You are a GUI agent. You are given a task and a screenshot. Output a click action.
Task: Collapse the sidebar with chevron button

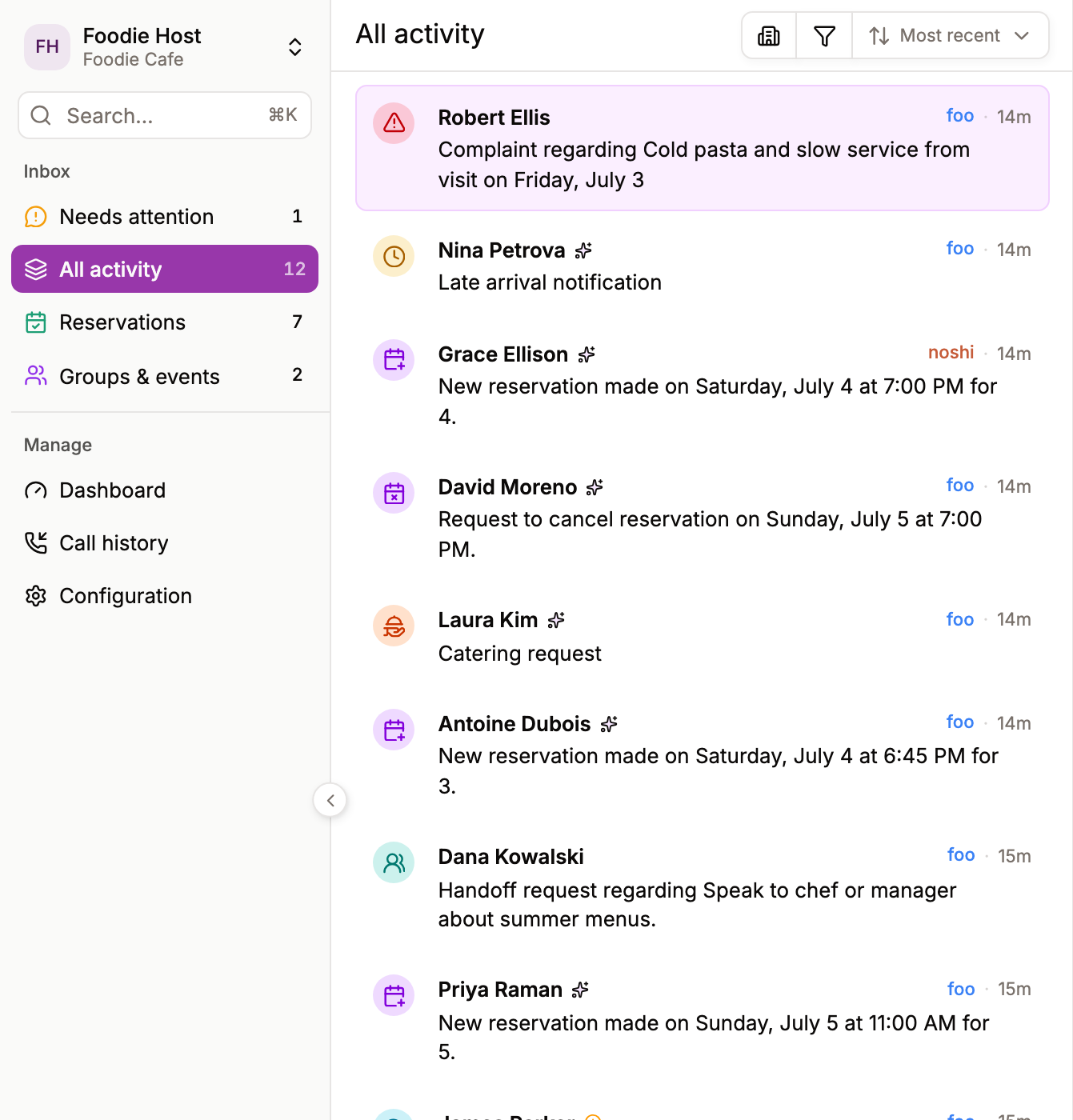tap(330, 800)
